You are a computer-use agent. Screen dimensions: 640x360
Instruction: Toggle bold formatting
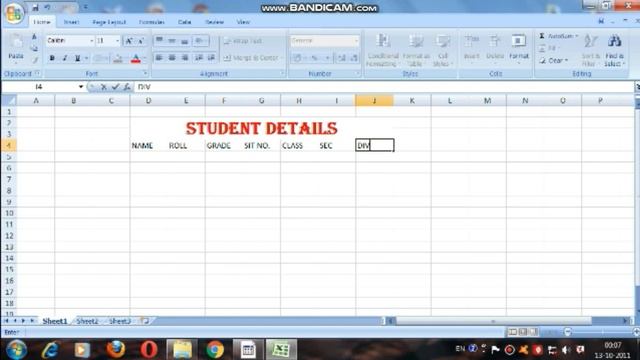tap(52, 58)
